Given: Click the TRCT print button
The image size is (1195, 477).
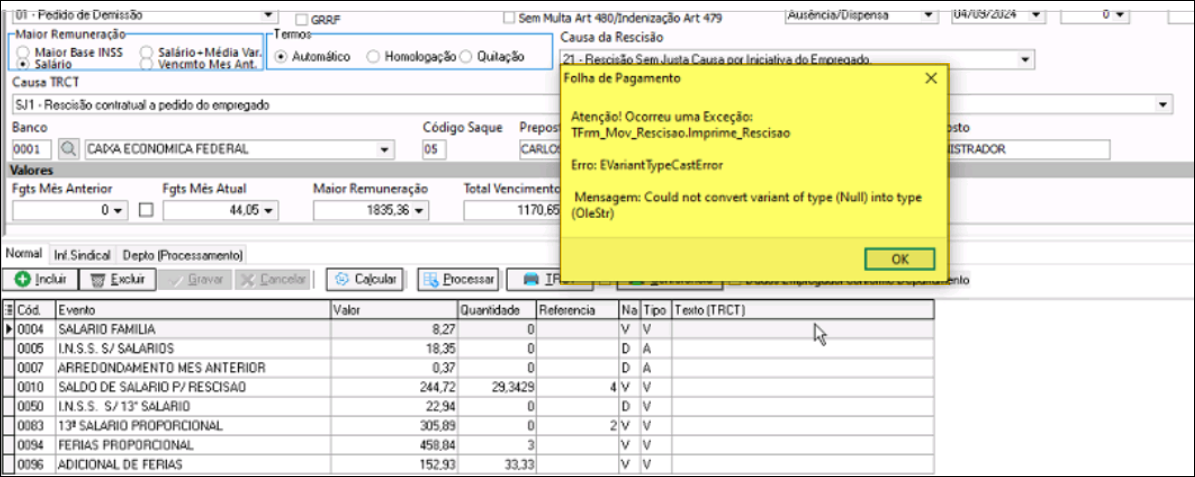Looking at the screenshot, I should click(549, 280).
